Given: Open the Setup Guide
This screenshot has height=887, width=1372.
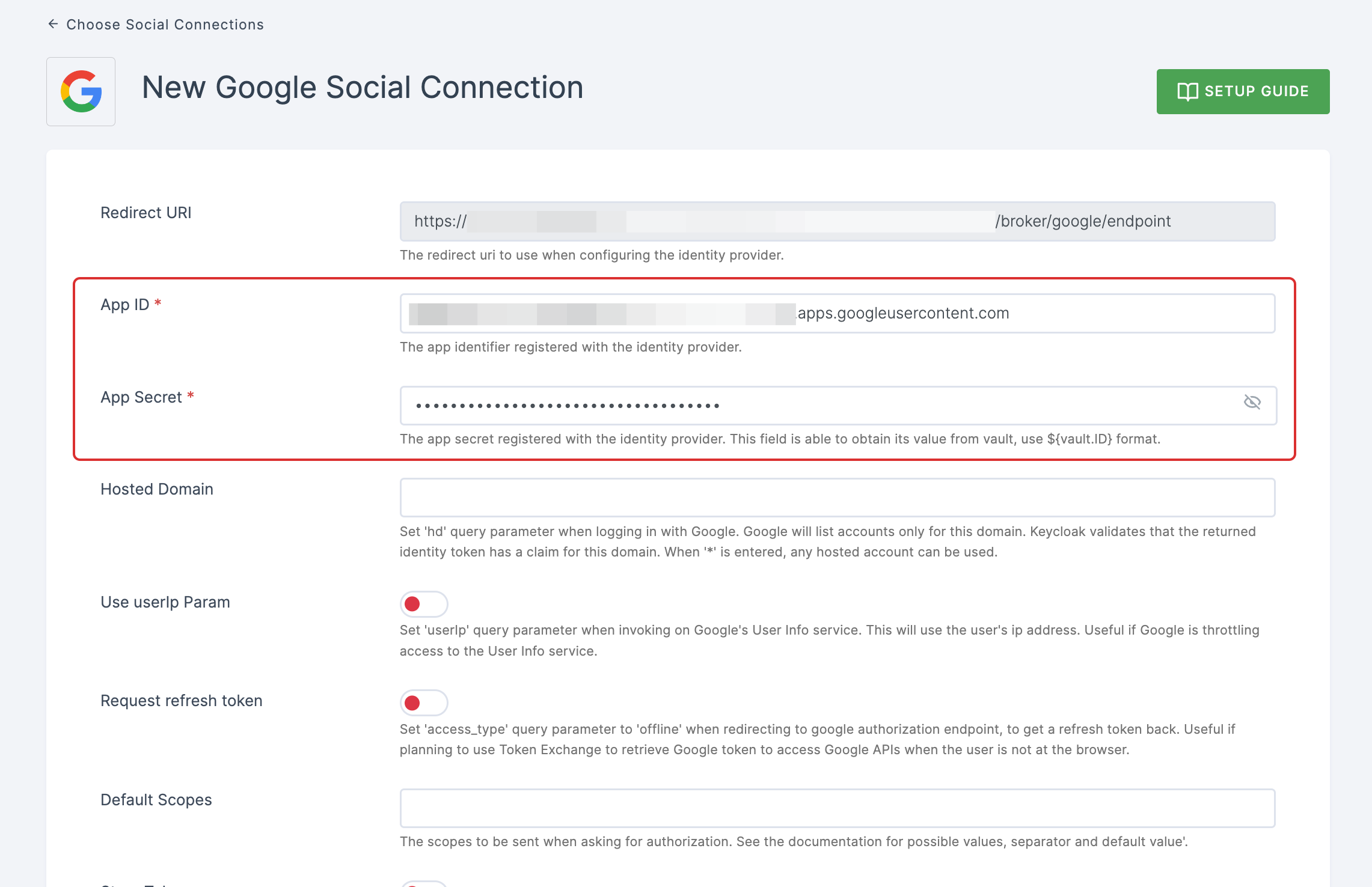Looking at the screenshot, I should pyautogui.click(x=1243, y=91).
